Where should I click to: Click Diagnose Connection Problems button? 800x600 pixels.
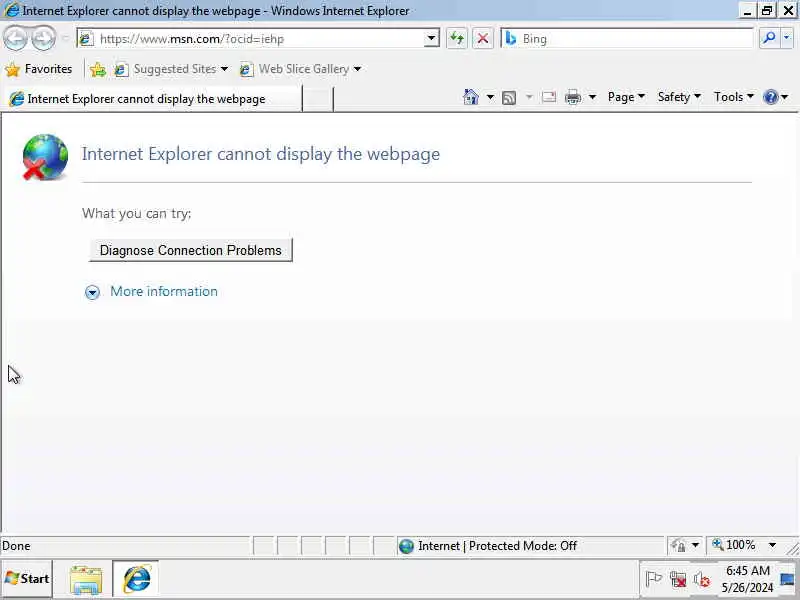pos(190,250)
